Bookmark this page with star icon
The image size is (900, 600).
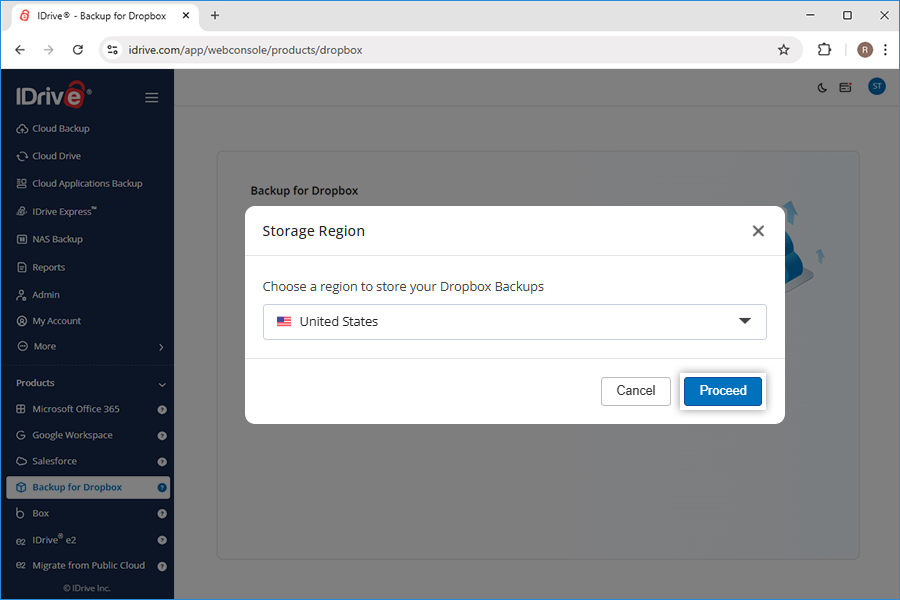click(x=783, y=50)
